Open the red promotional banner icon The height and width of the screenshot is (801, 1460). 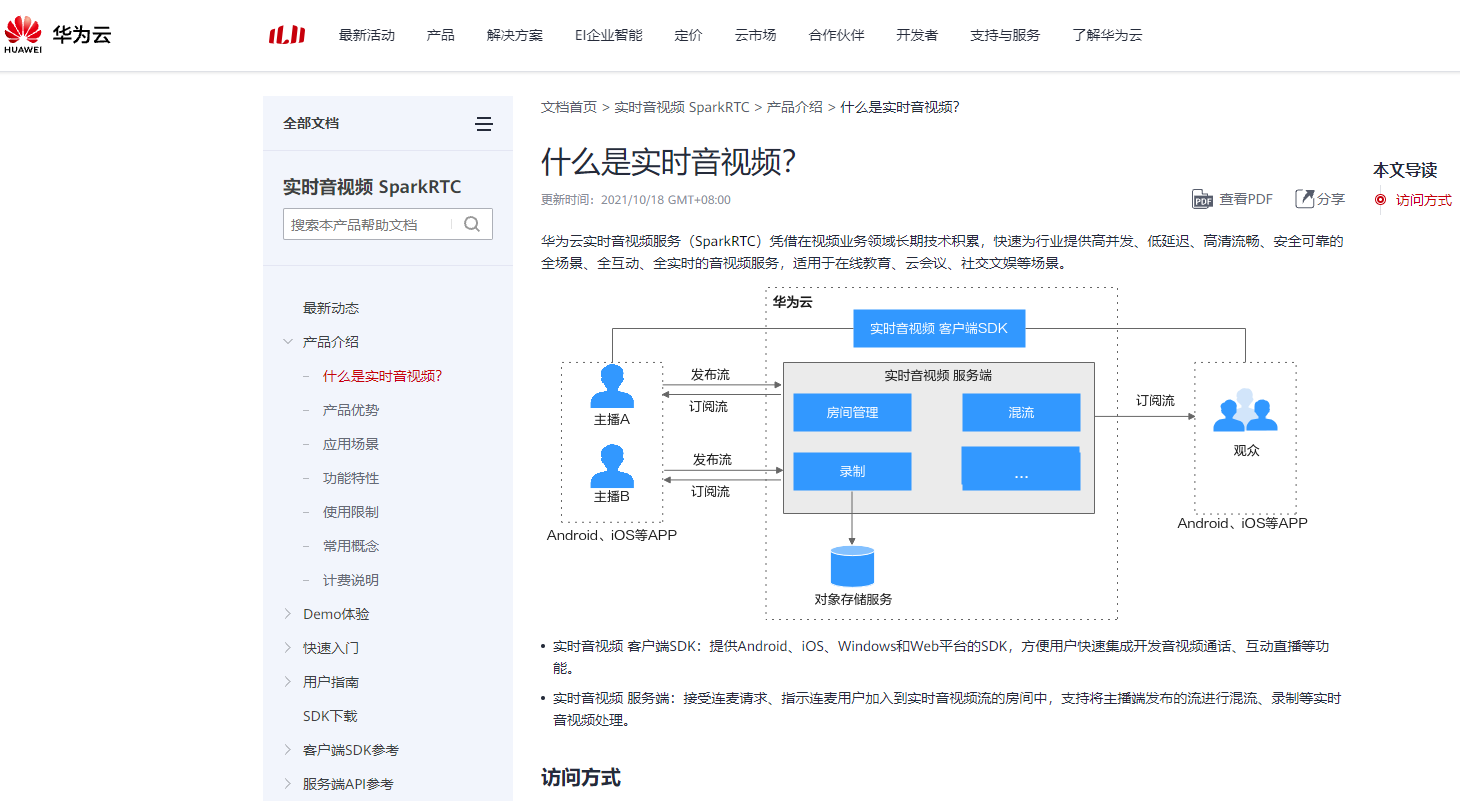pos(287,35)
